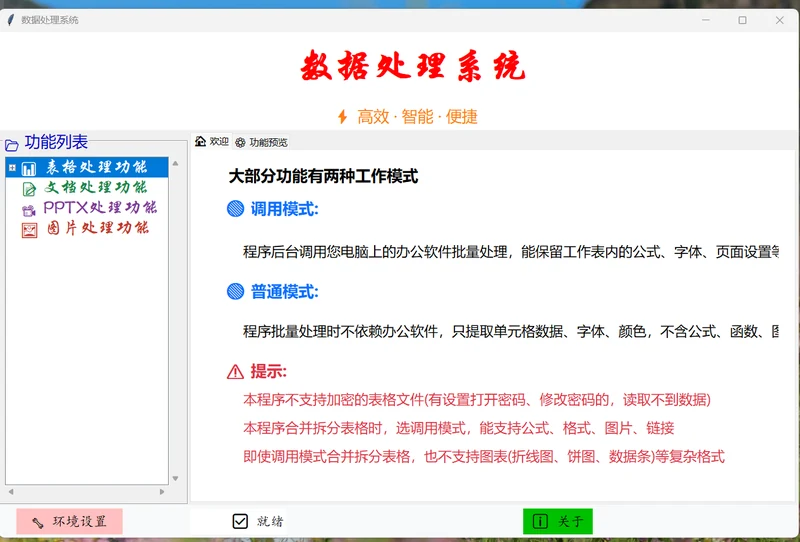Click the 就绪 status text

(x=270, y=521)
